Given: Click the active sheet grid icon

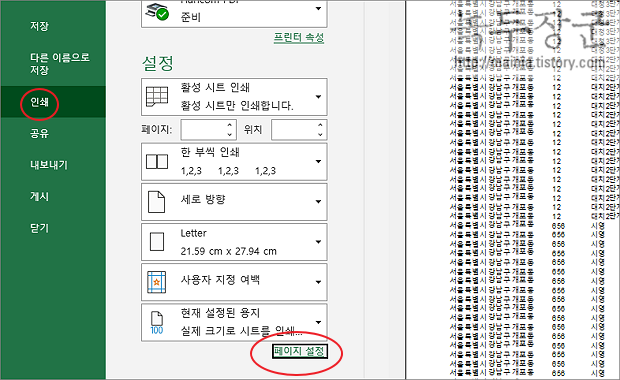Looking at the screenshot, I should coord(157,96).
